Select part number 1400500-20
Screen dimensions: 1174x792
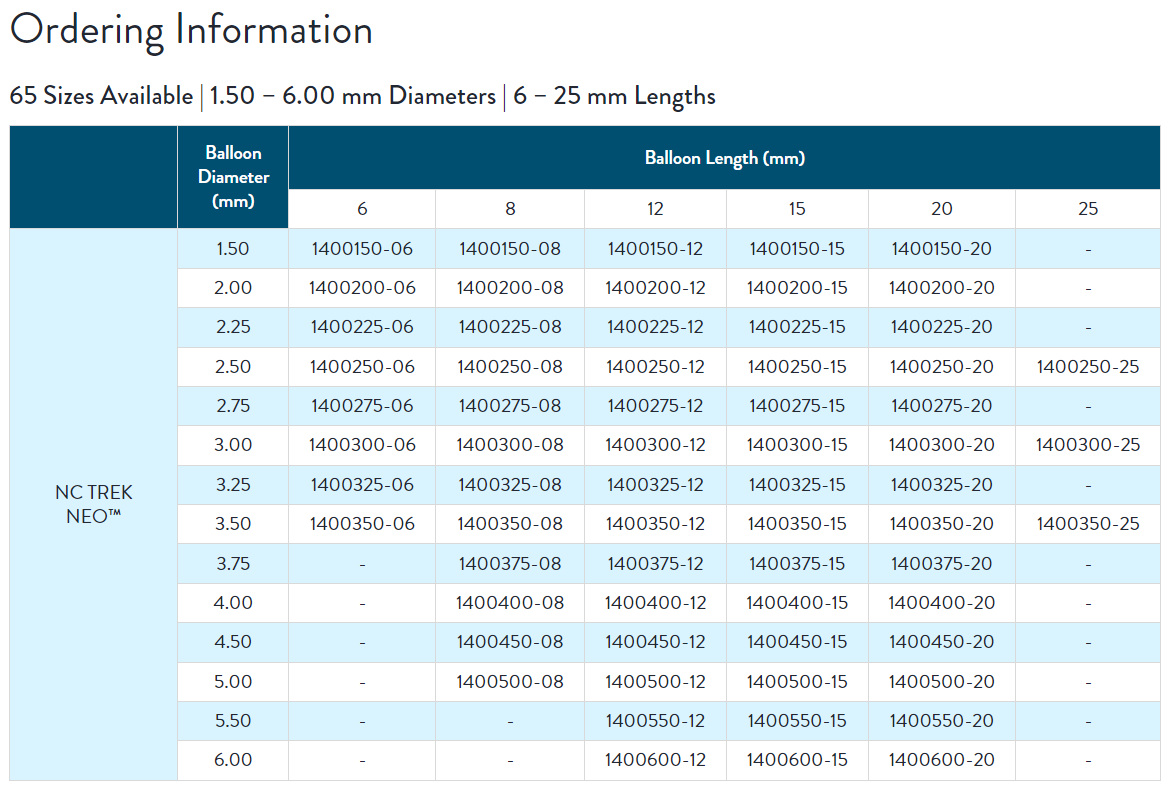point(942,682)
